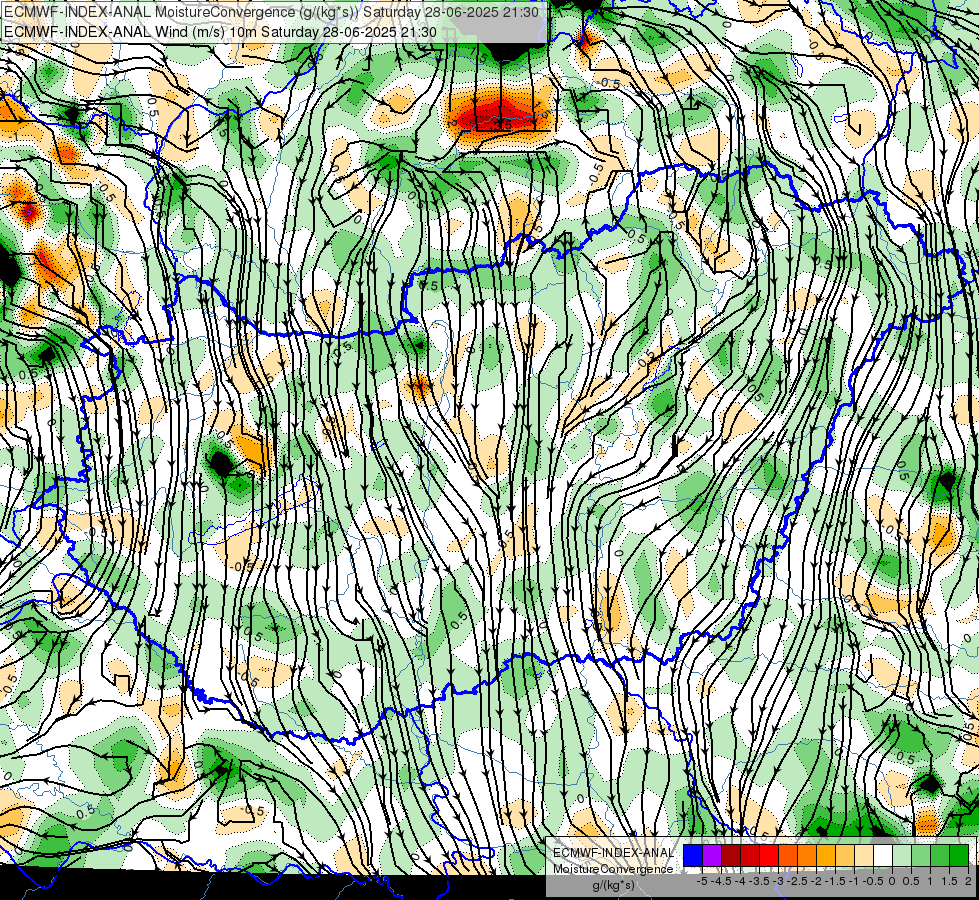Click the legend unit g/(kg*s)
This screenshot has height=900, width=979.
pos(614,886)
